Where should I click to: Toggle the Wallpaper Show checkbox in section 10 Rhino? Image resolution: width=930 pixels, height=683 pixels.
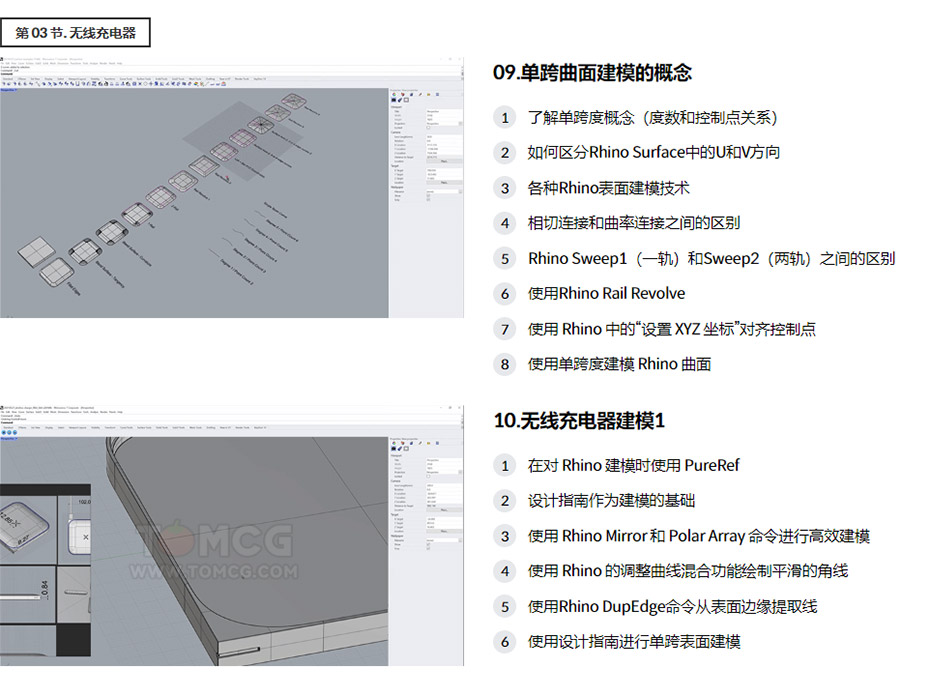[428, 544]
